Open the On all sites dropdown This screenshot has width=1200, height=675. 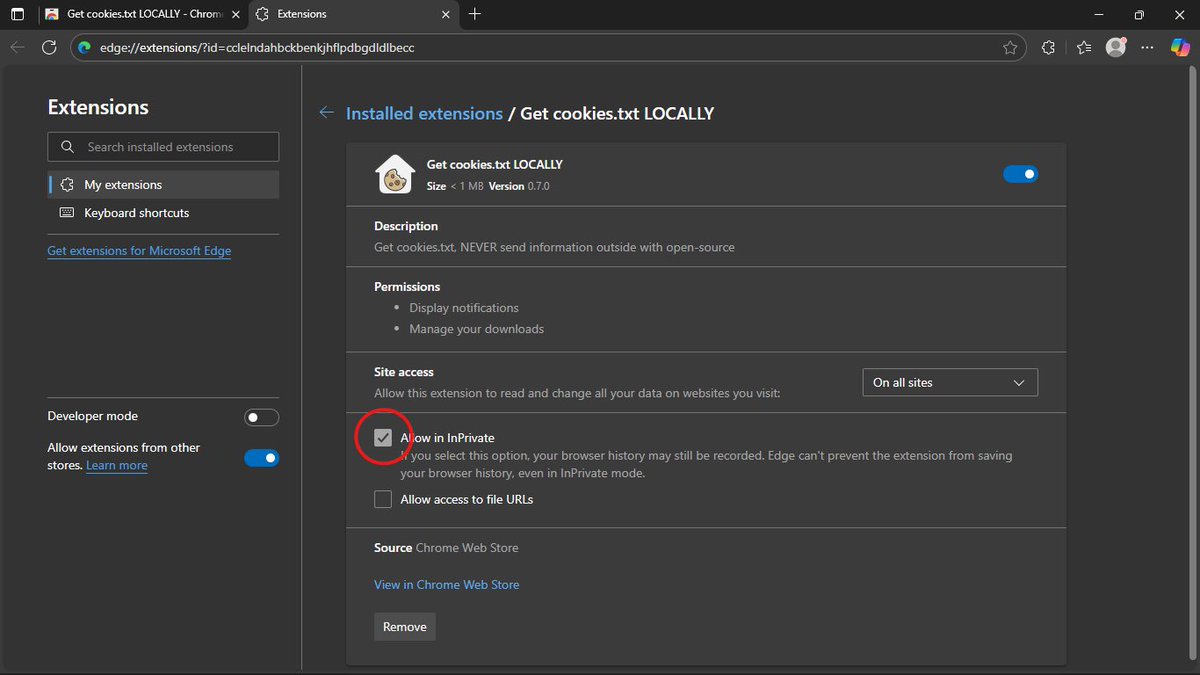pos(950,382)
